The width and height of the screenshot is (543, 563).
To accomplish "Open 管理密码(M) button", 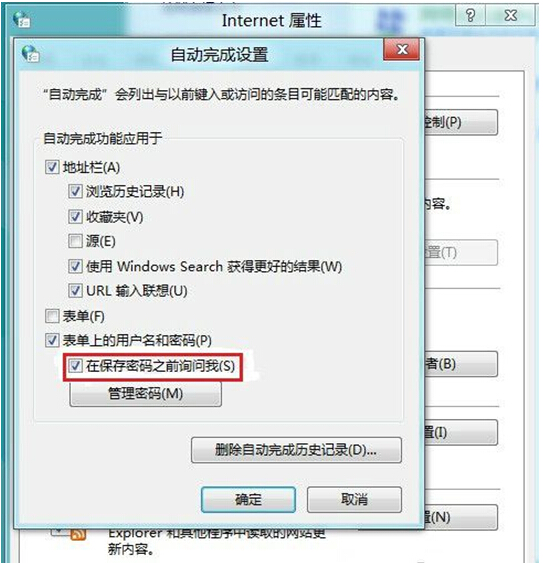I will [x=145, y=394].
